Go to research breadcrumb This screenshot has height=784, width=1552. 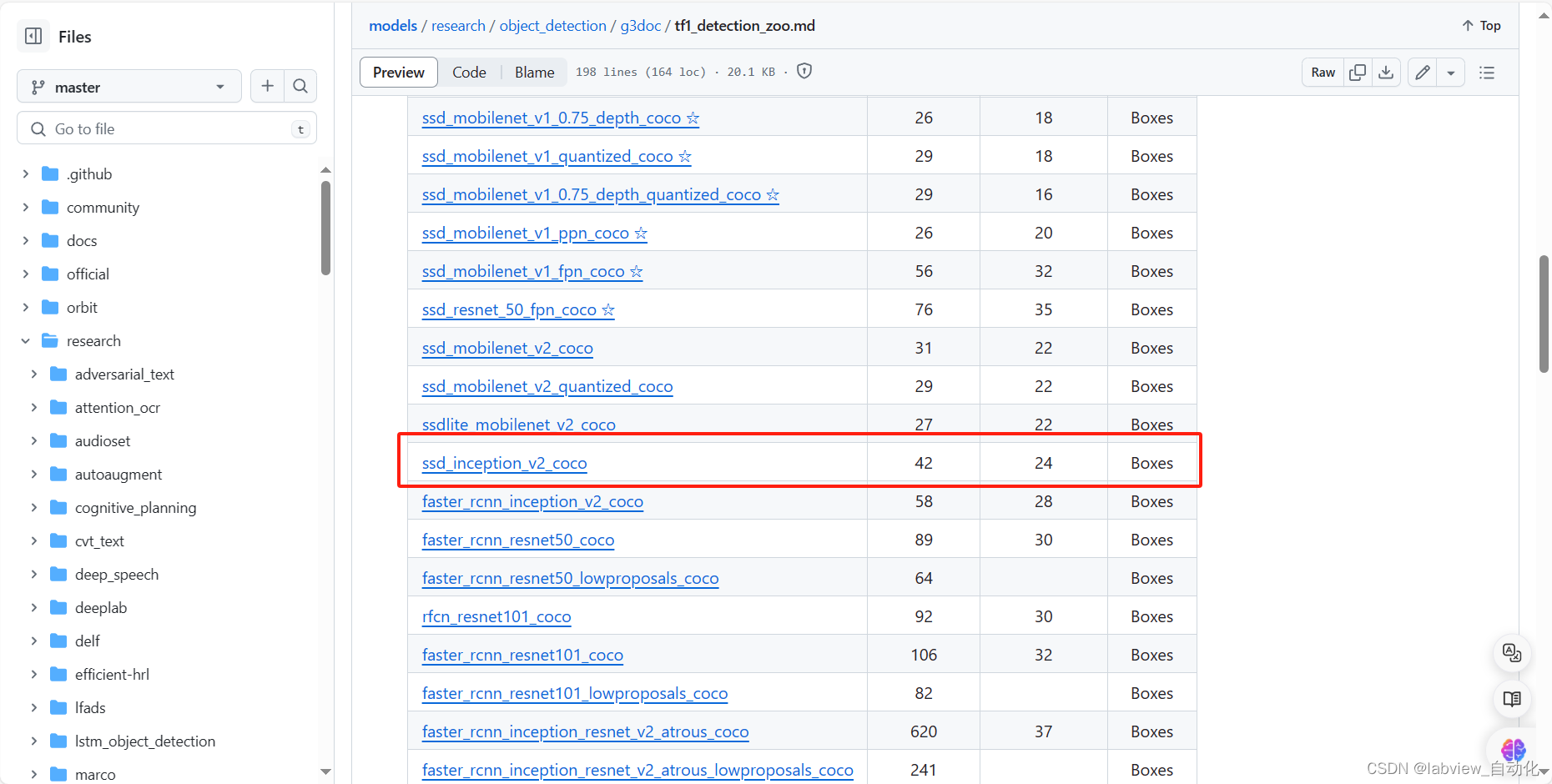[x=458, y=26]
